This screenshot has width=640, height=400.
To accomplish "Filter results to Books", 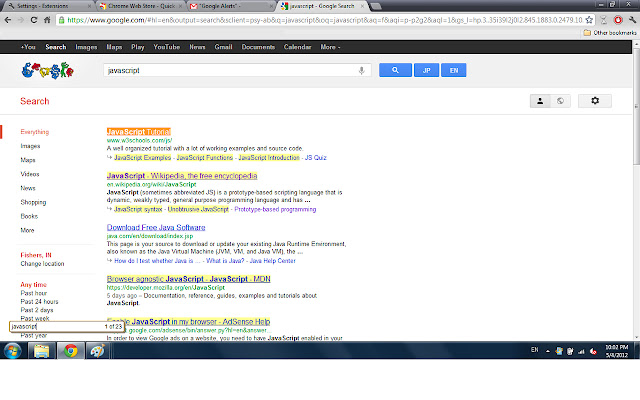I will tap(29, 216).
